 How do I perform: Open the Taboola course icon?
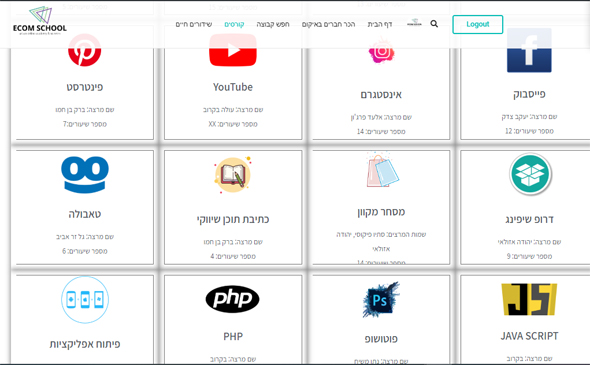pos(85,174)
